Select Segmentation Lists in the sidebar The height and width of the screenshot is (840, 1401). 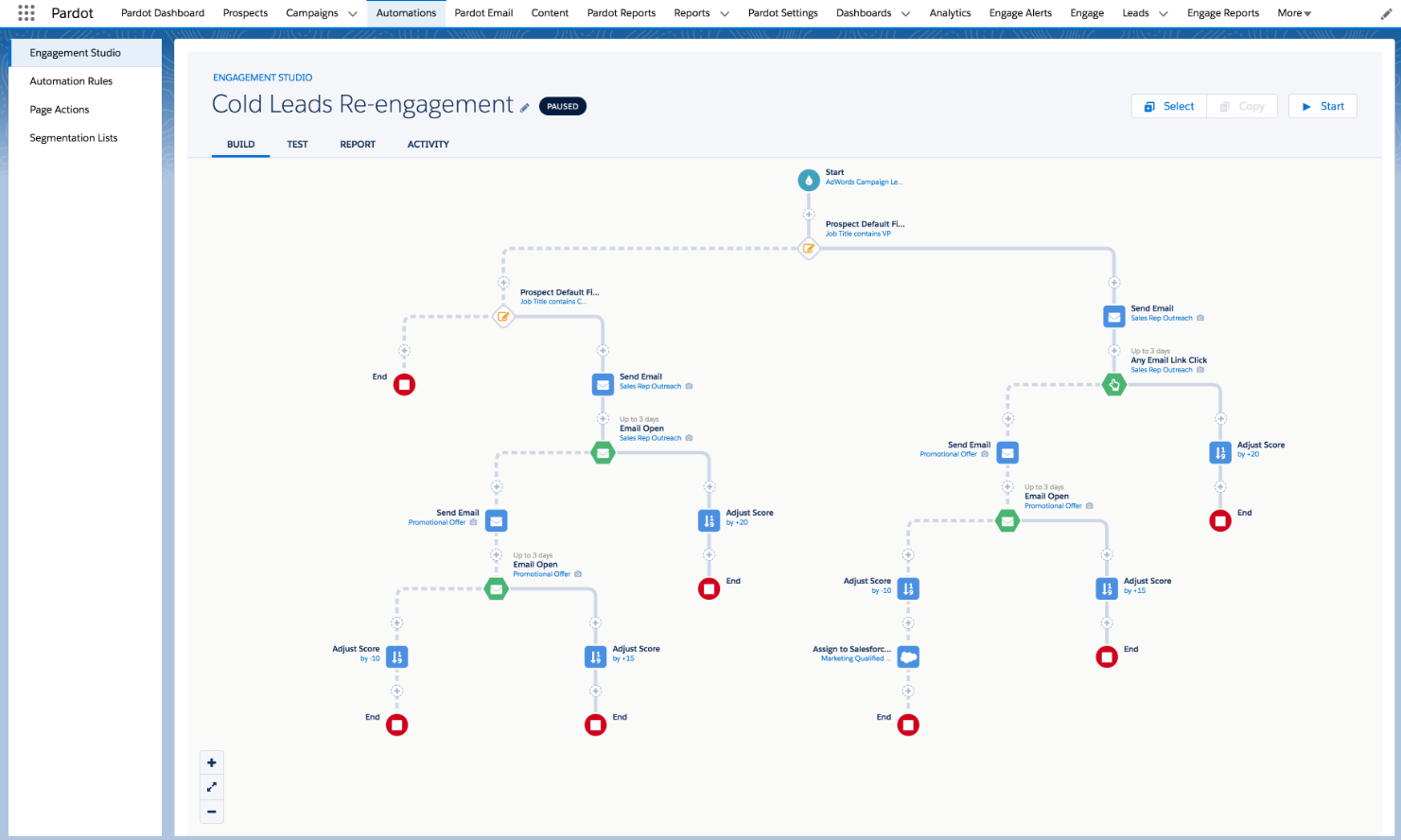click(73, 137)
